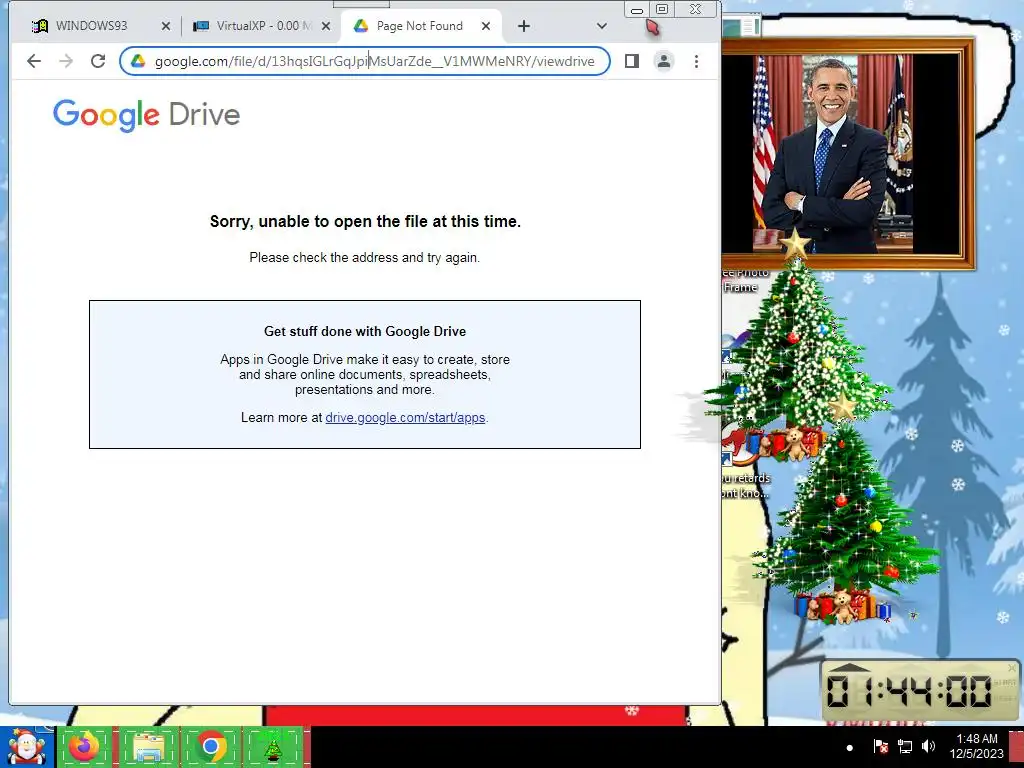This screenshot has width=1024, height=768.
Task: Close the WINDOWS93 tab
Action: tap(166, 26)
